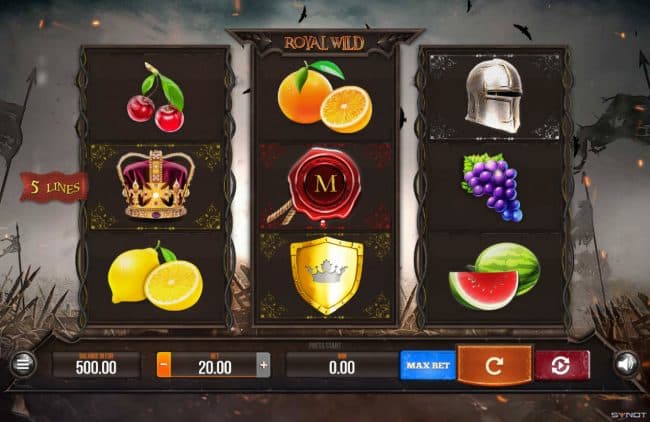Click the MAX BET button

click(x=428, y=365)
